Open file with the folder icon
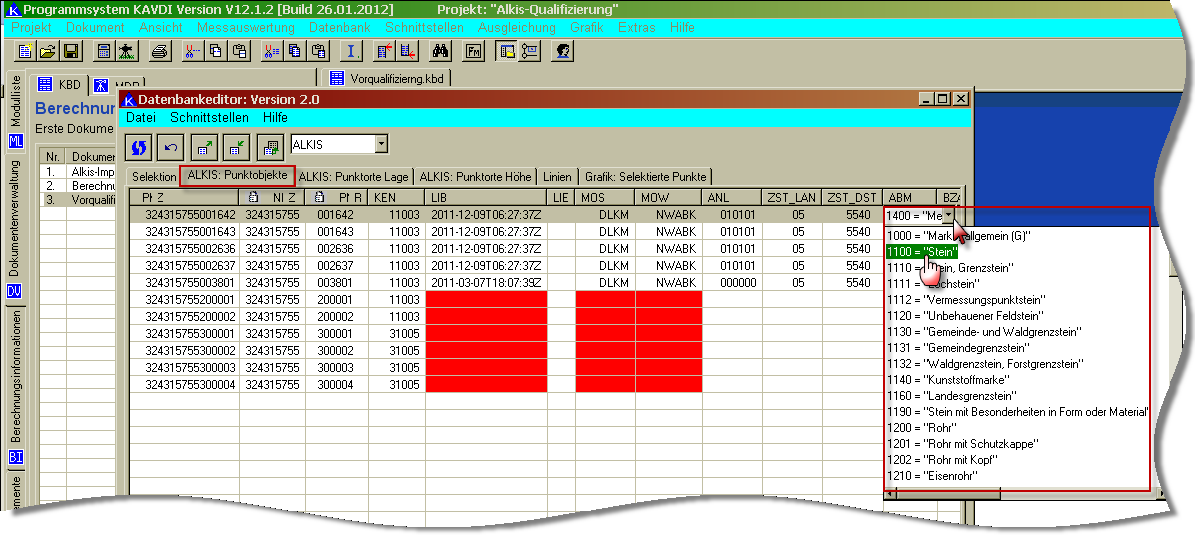Image resolution: width=1195 pixels, height=535 pixels. [49, 51]
